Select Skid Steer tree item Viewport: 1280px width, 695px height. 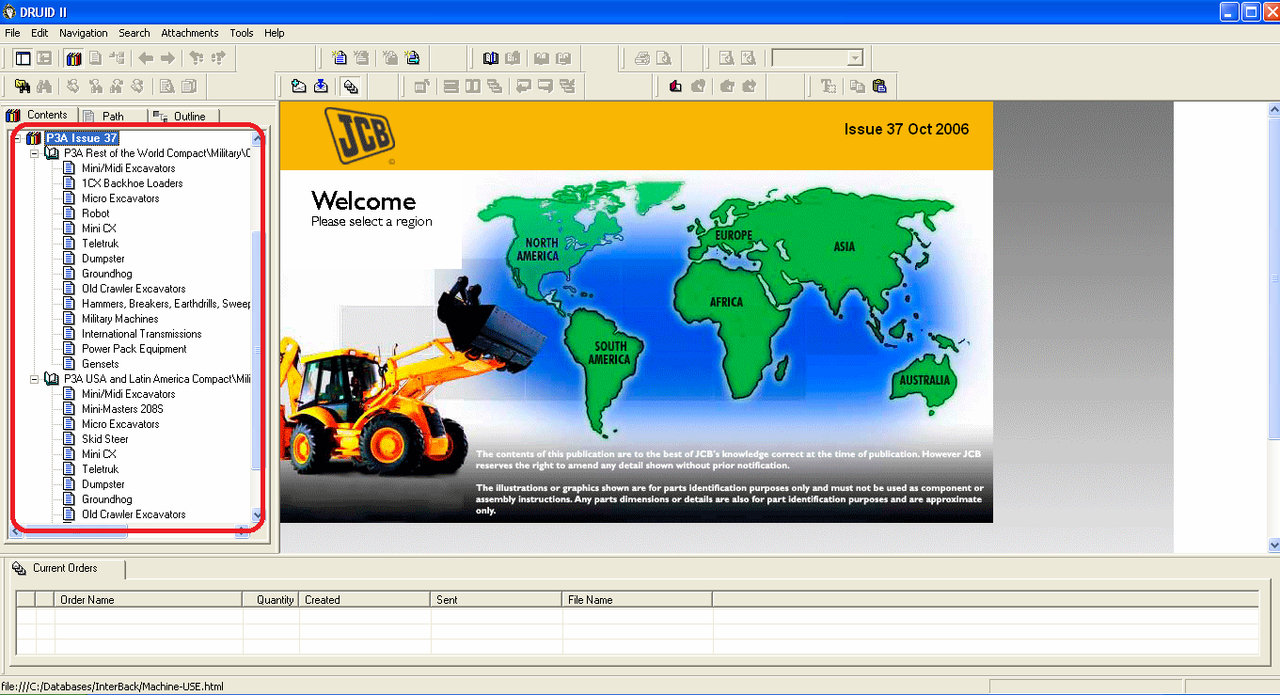point(105,439)
